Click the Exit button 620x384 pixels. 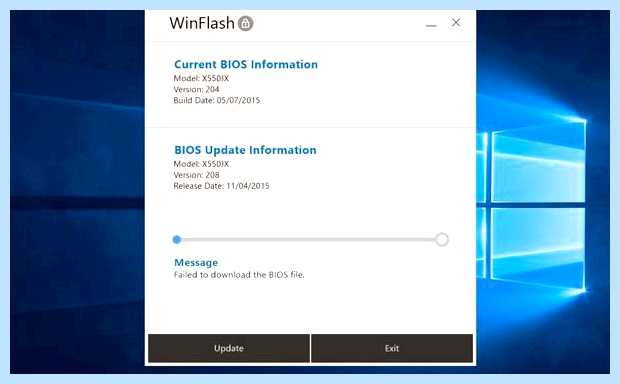point(392,348)
